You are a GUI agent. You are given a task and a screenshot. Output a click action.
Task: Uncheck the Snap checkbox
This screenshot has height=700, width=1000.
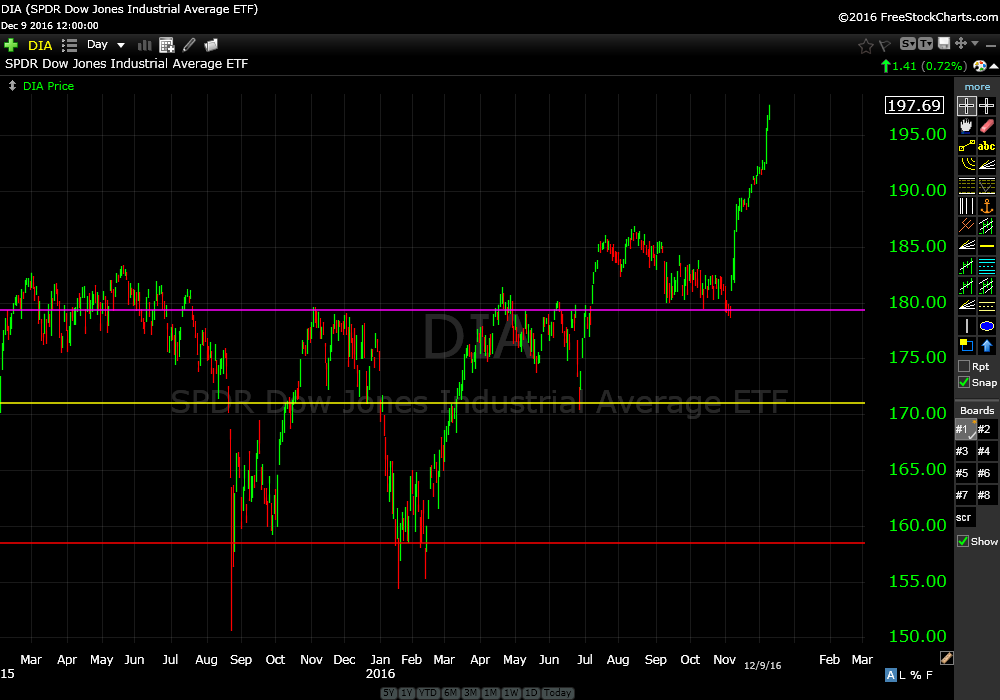click(x=964, y=382)
